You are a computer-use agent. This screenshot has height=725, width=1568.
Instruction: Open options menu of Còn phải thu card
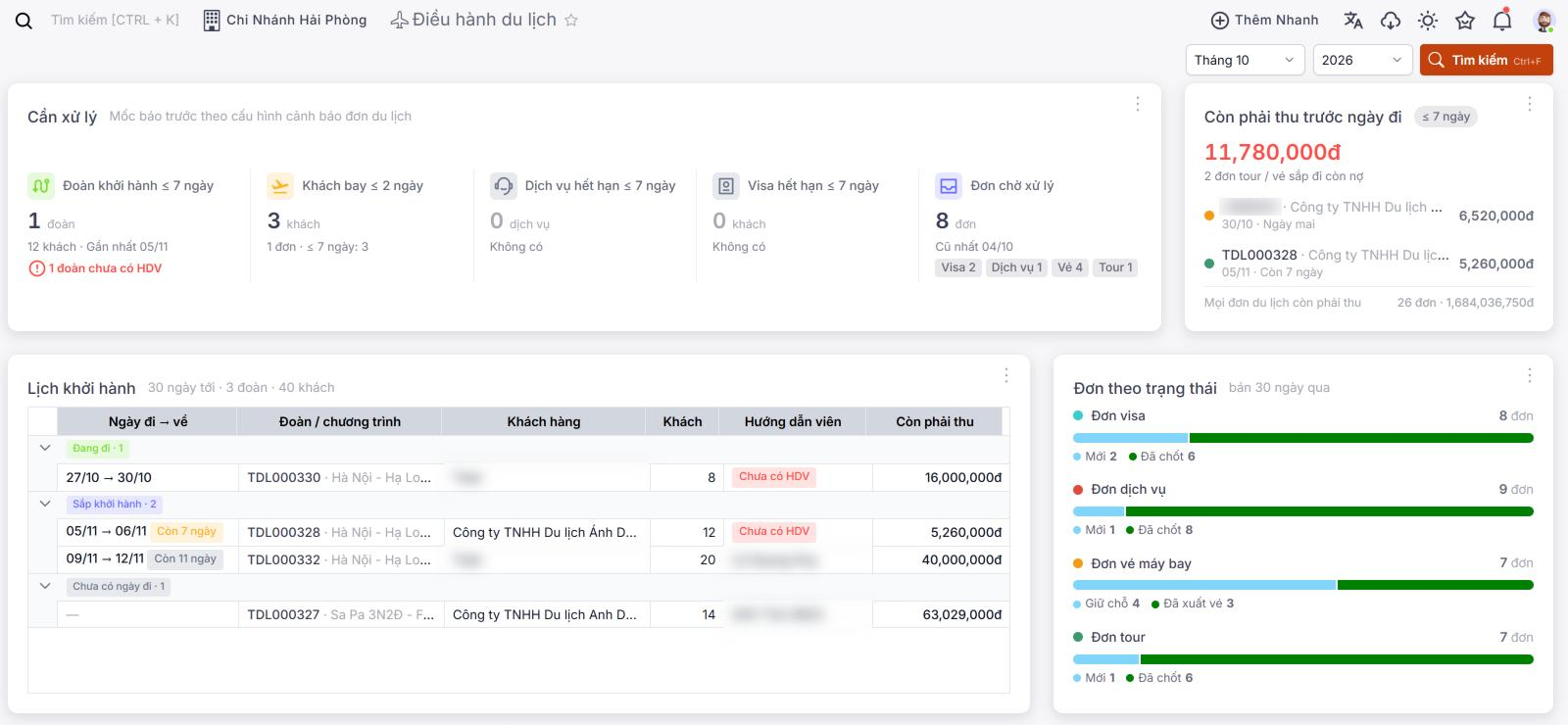(1529, 104)
